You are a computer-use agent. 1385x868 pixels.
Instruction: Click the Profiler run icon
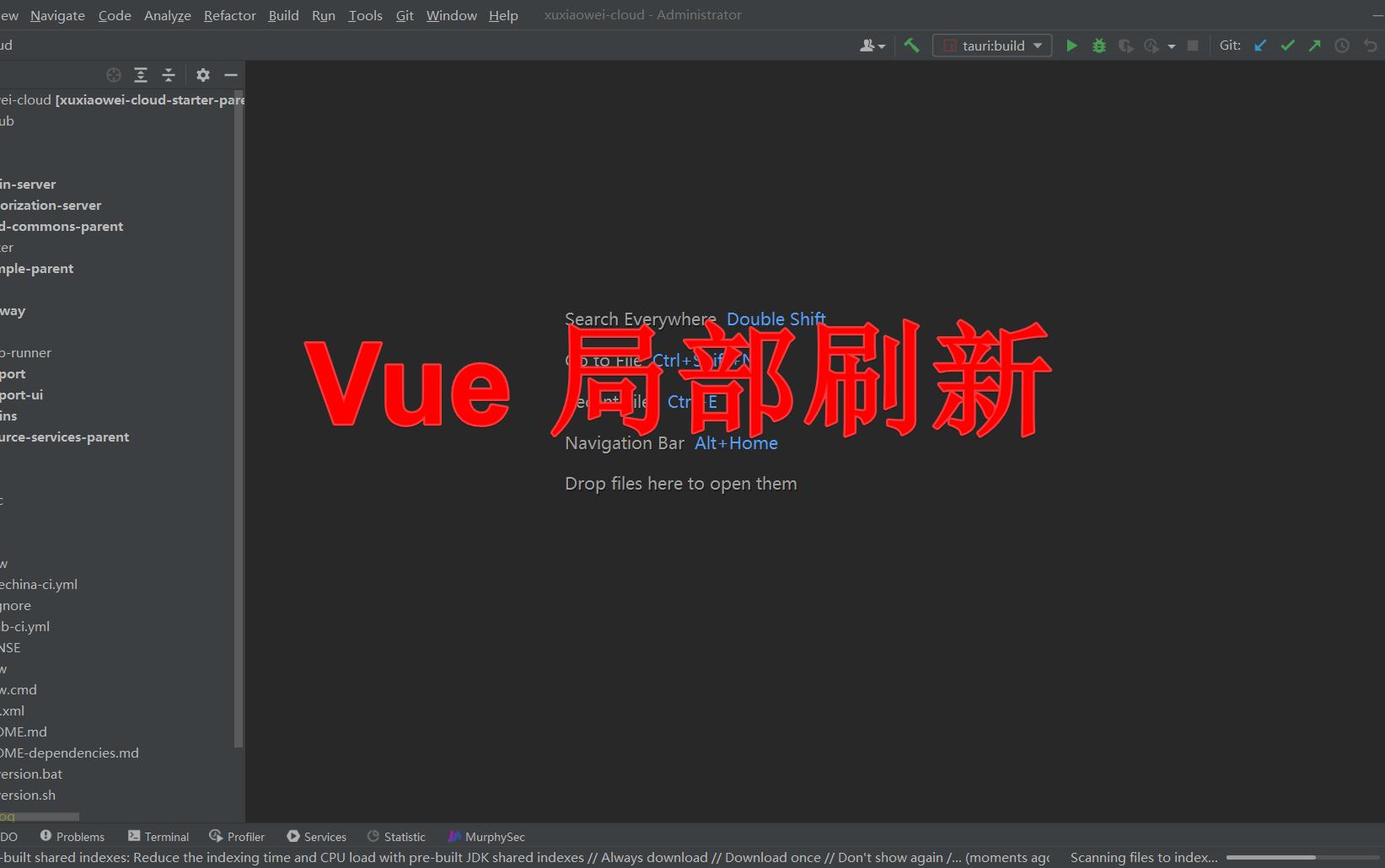(1151, 46)
